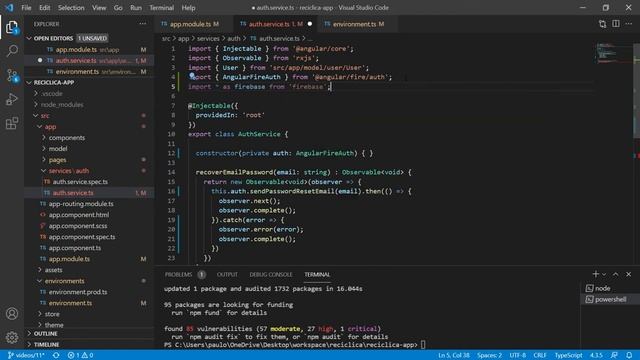Image resolution: width=640 pixels, height=360 pixels.
Task: Switch to Debug Console panel tab
Action: 271,274
